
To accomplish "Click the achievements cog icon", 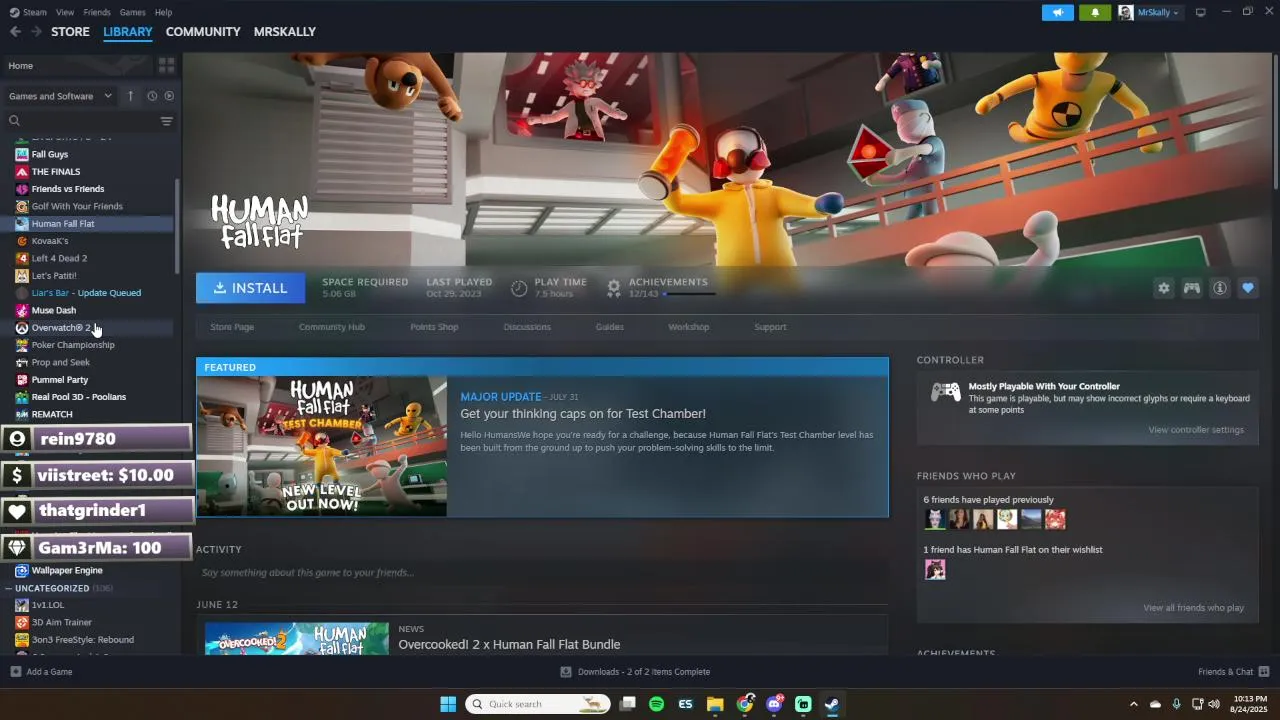I will 614,288.
